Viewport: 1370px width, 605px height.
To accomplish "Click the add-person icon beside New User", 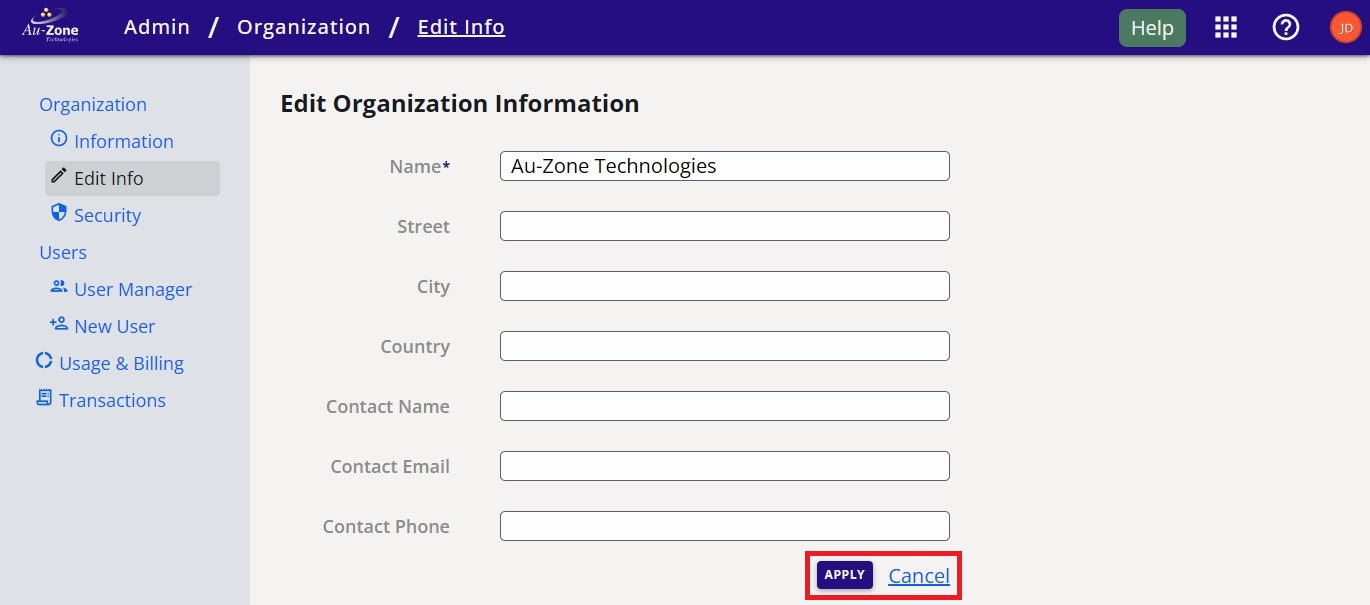I will tap(58, 325).
